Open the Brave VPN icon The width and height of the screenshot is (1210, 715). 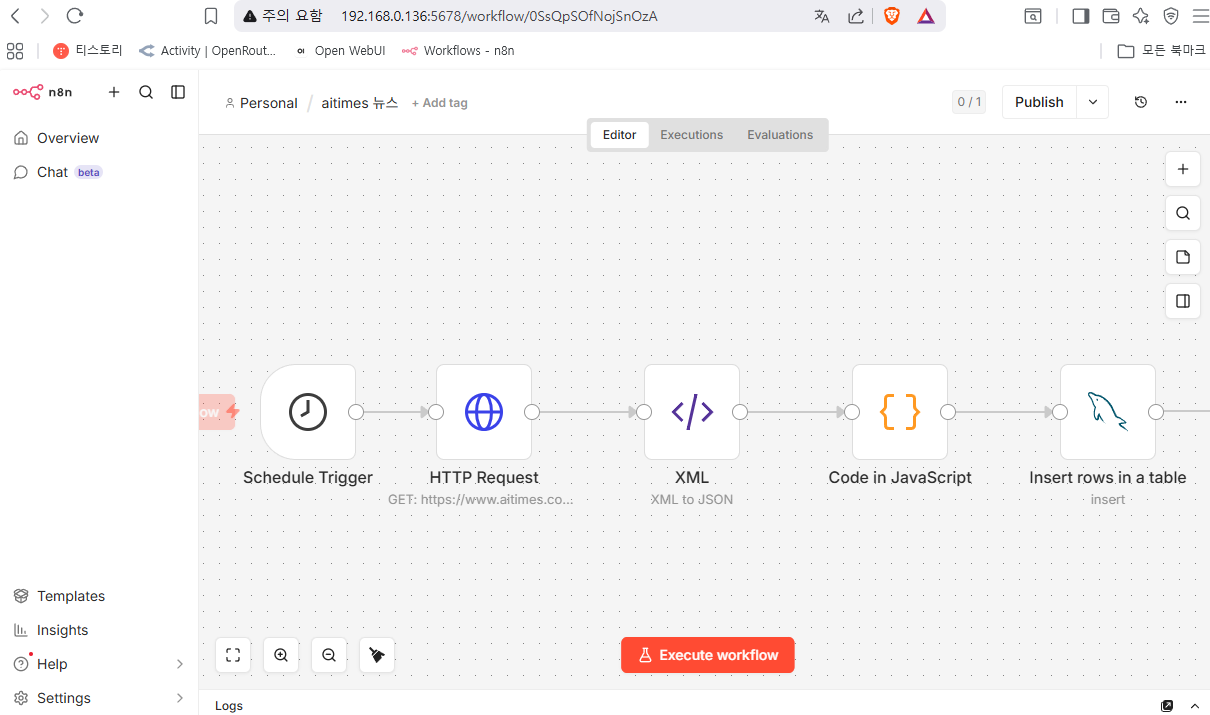1171,16
